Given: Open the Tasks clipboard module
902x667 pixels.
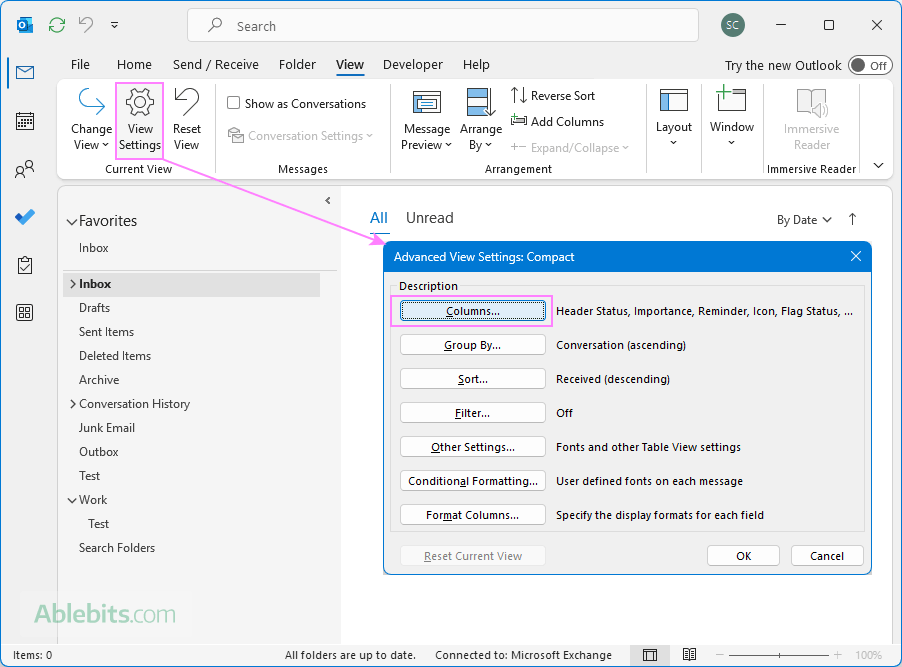Looking at the screenshot, I should (x=25, y=265).
